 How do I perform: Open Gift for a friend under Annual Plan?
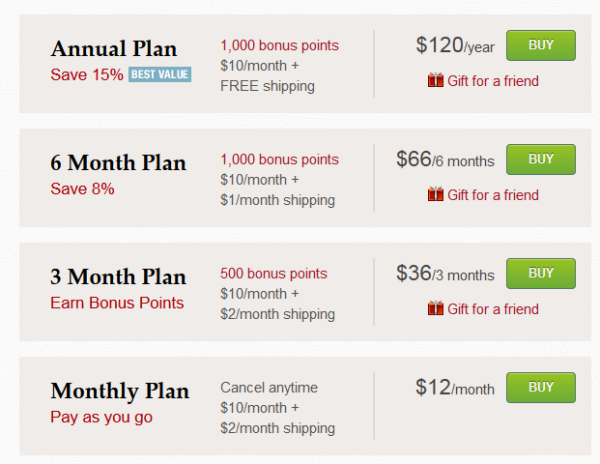click(493, 81)
